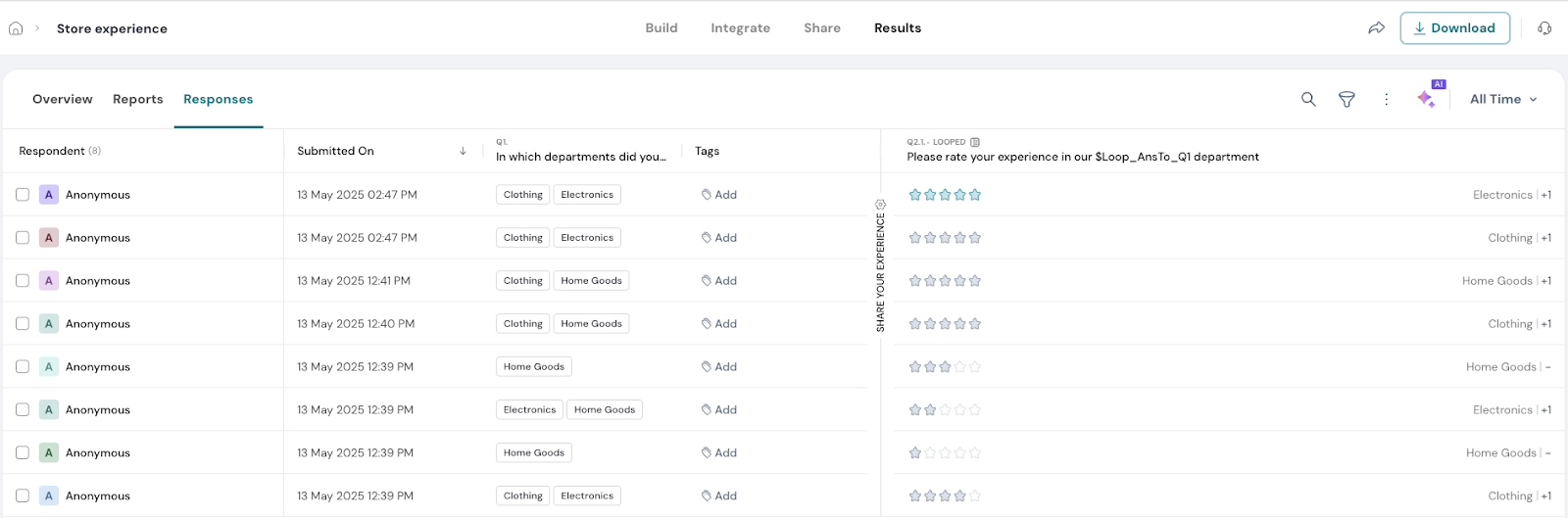Open the search magnifier in Responses toolbar

1308,99
